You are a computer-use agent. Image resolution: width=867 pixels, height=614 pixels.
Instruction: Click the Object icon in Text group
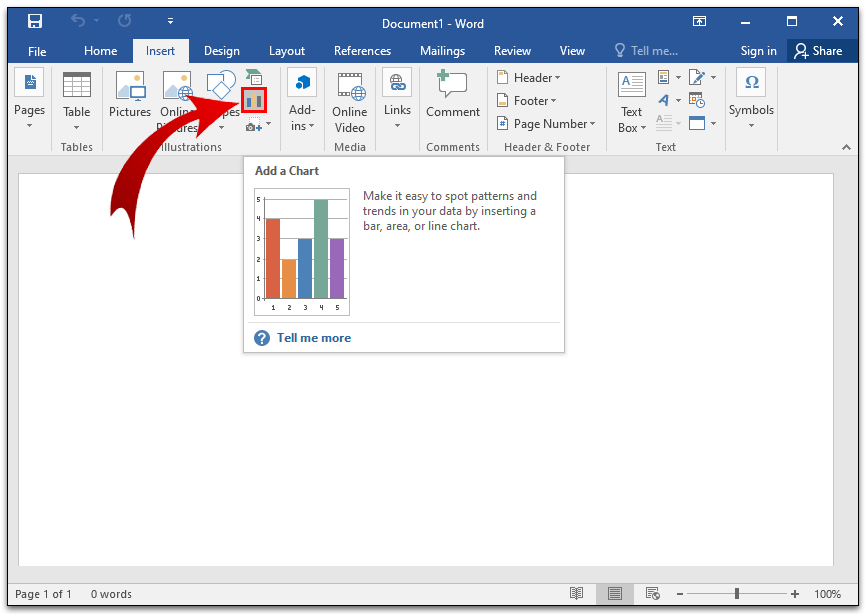click(x=697, y=123)
